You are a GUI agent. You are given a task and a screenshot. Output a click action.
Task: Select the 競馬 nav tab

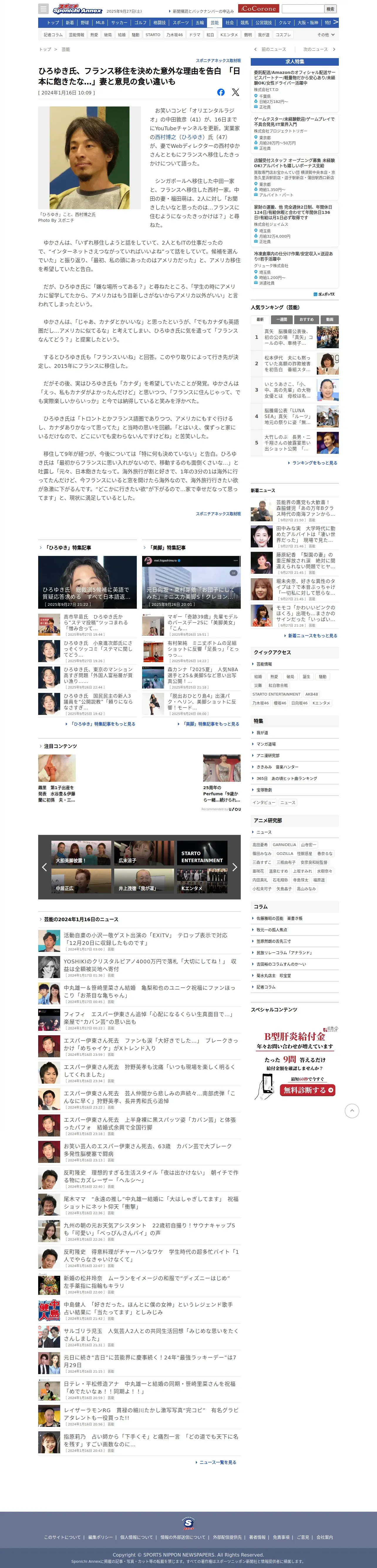click(244, 23)
